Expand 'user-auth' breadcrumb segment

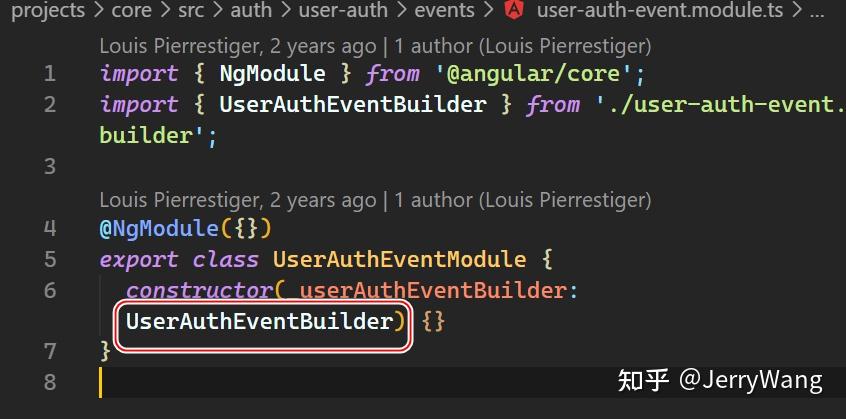(343, 11)
